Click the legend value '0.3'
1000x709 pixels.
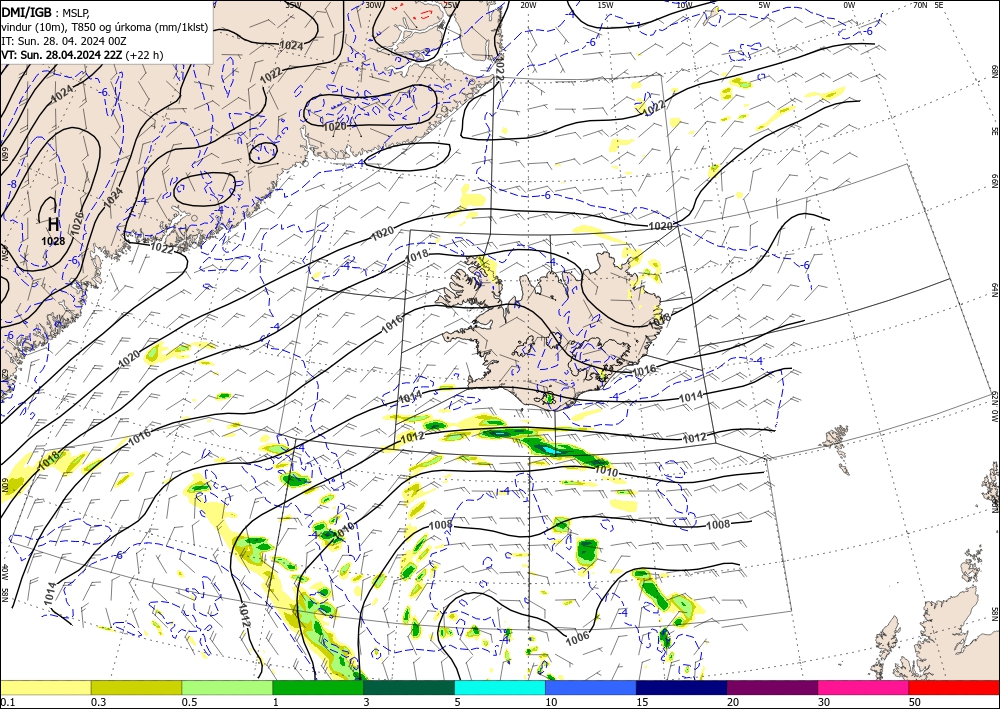(x=98, y=702)
